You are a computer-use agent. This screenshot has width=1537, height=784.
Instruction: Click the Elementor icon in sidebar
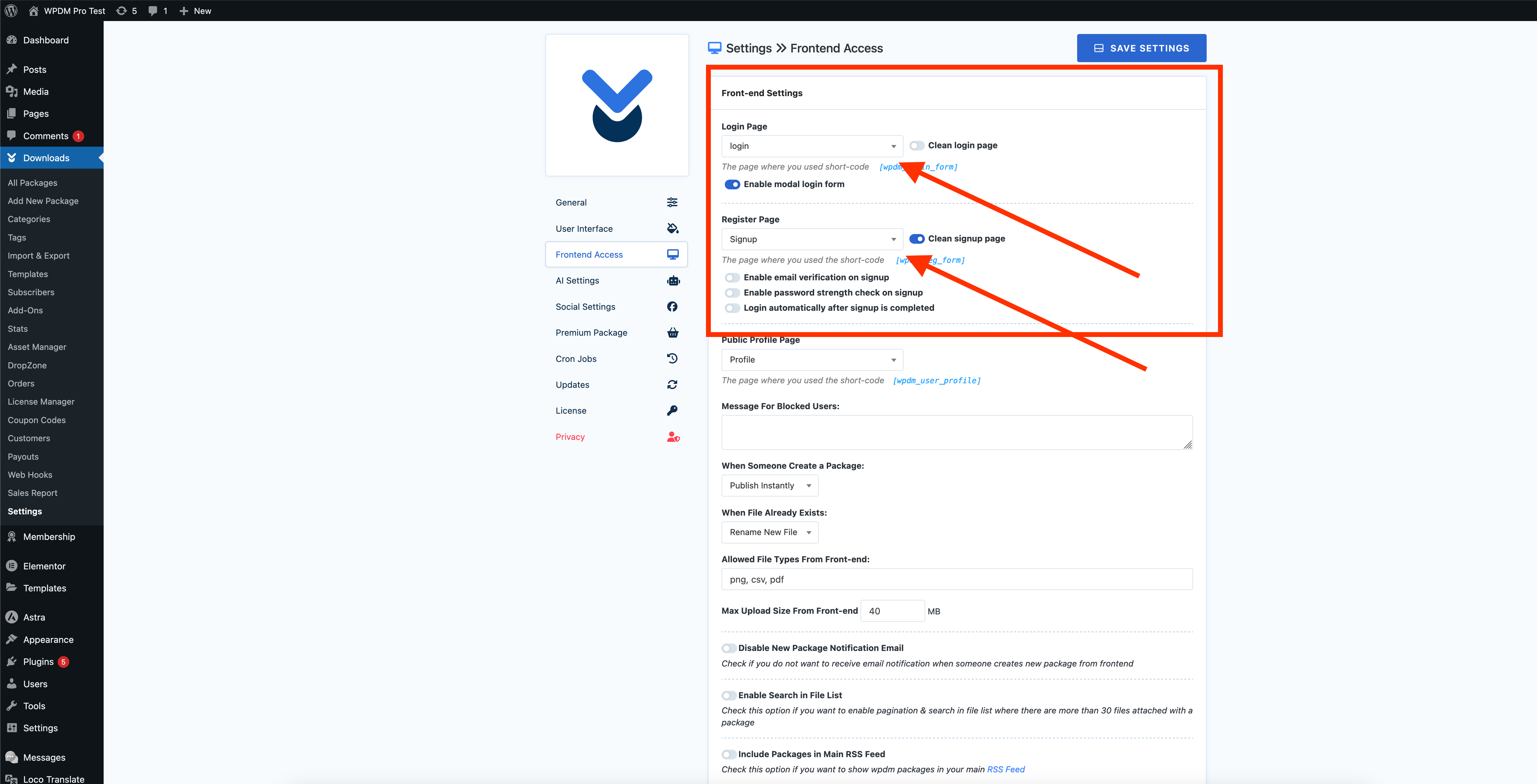(11, 566)
